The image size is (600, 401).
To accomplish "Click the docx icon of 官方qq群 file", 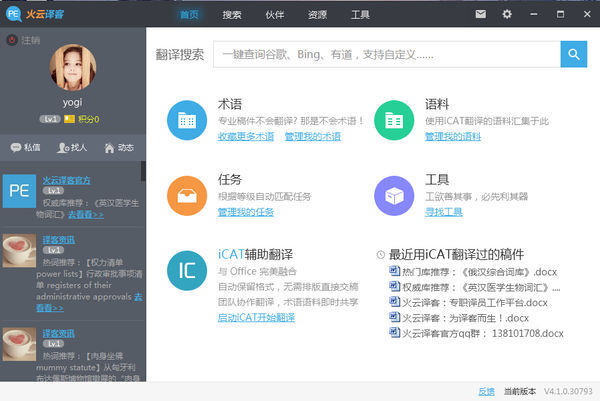I will [395, 332].
